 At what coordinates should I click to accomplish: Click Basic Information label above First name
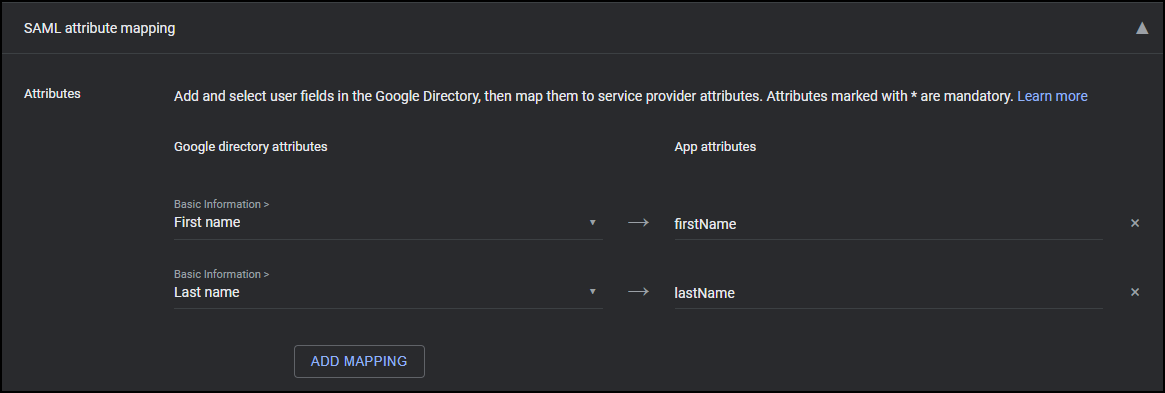(x=221, y=204)
